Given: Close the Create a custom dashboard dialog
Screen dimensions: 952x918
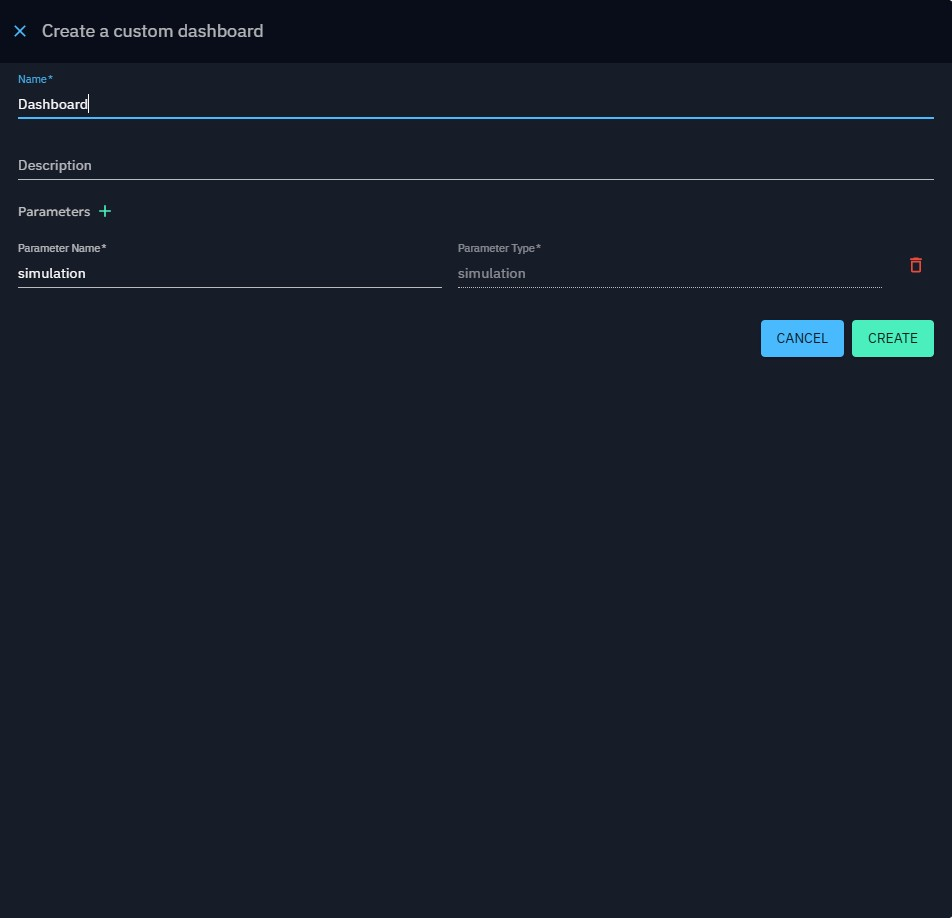Looking at the screenshot, I should (x=20, y=31).
